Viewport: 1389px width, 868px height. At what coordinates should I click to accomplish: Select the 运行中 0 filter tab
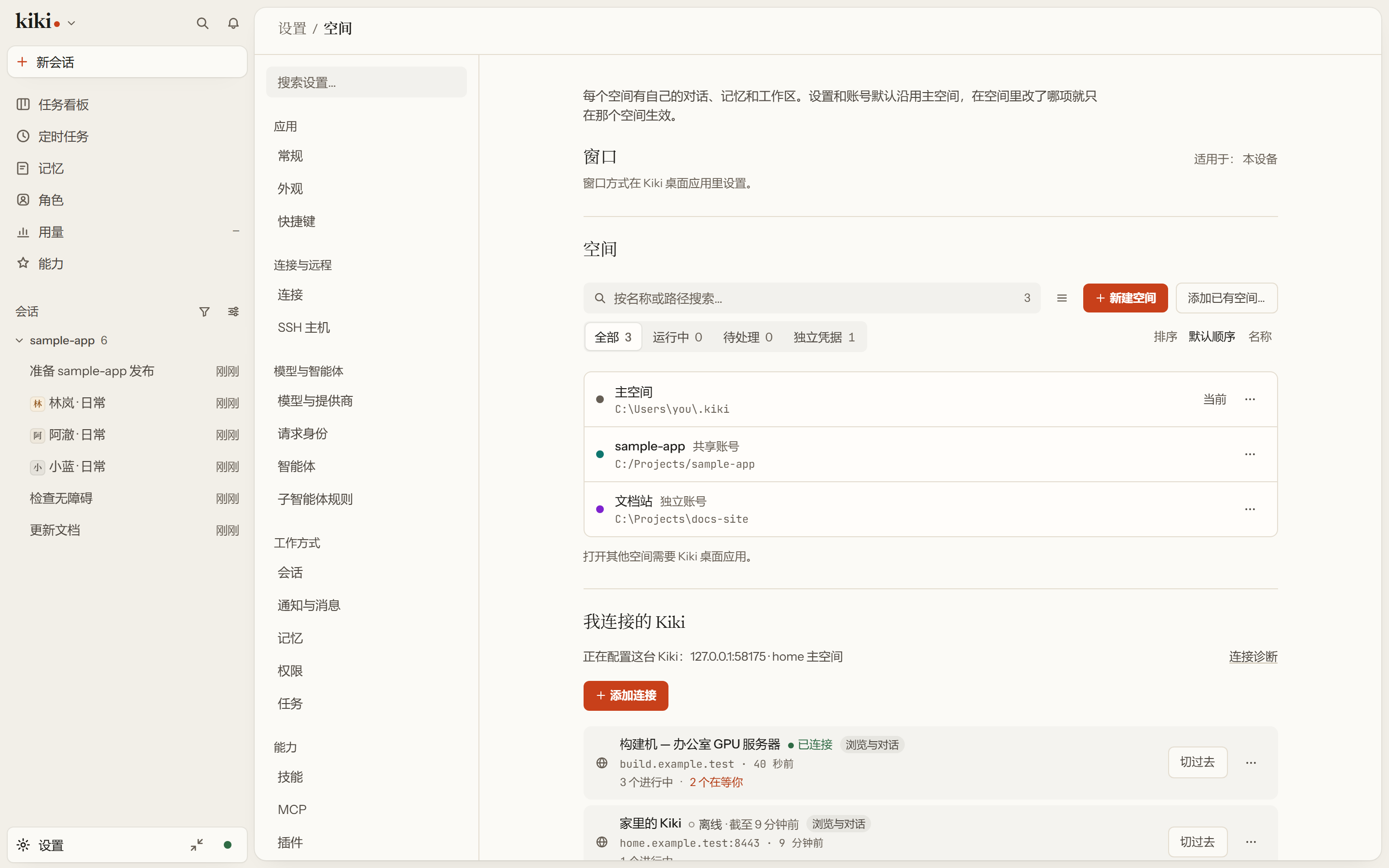677,337
